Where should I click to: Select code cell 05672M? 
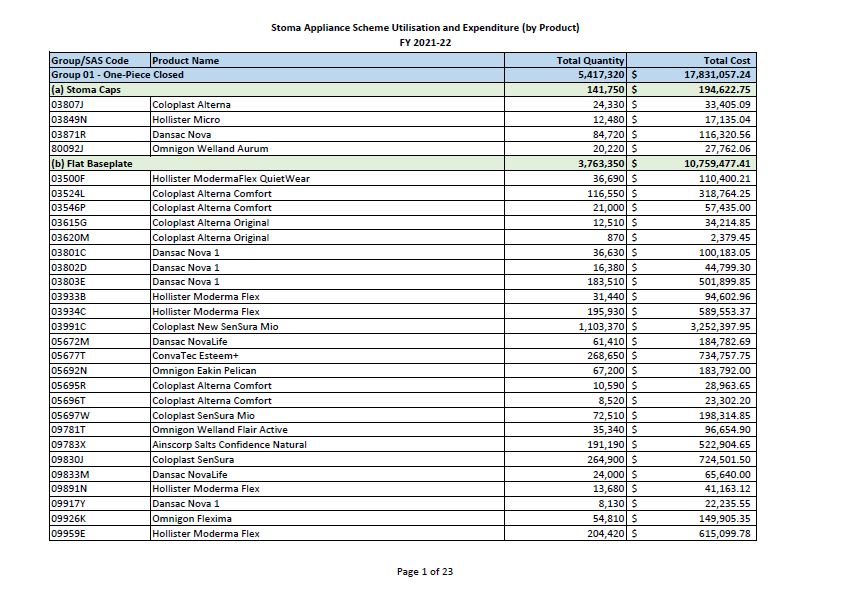click(x=100, y=342)
